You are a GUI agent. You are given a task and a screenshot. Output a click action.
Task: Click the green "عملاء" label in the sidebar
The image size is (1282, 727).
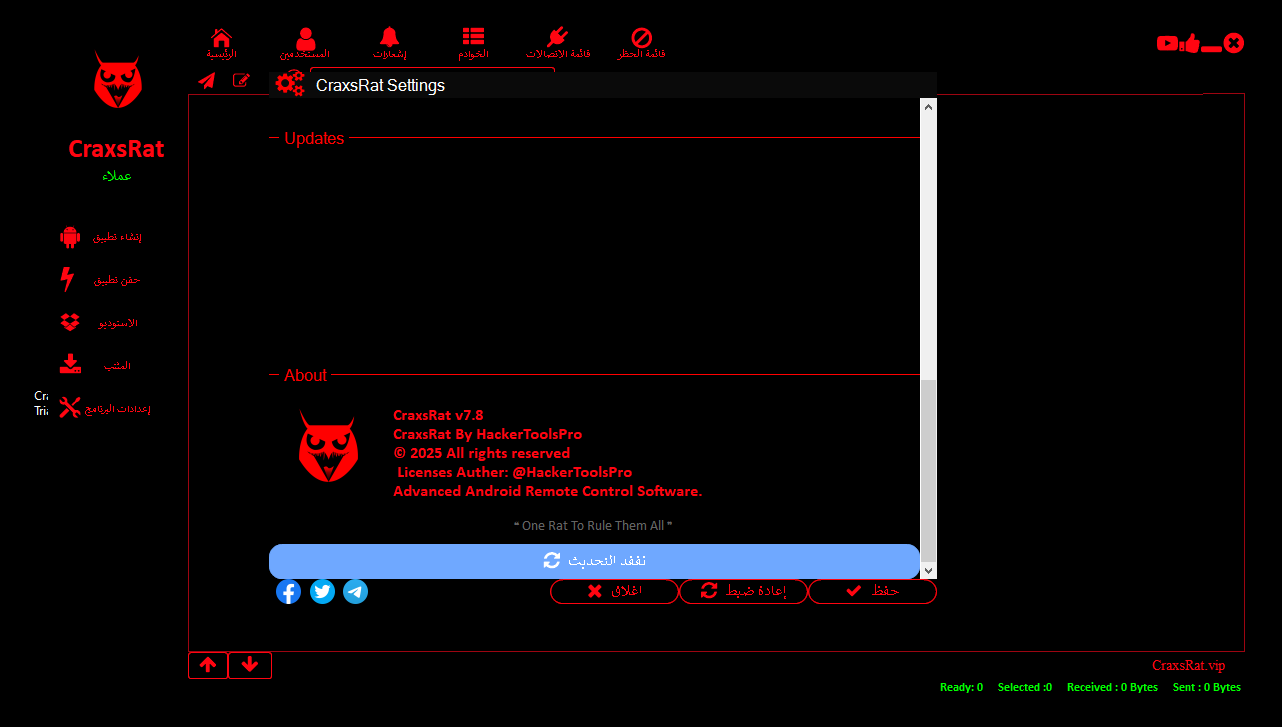tap(117, 176)
